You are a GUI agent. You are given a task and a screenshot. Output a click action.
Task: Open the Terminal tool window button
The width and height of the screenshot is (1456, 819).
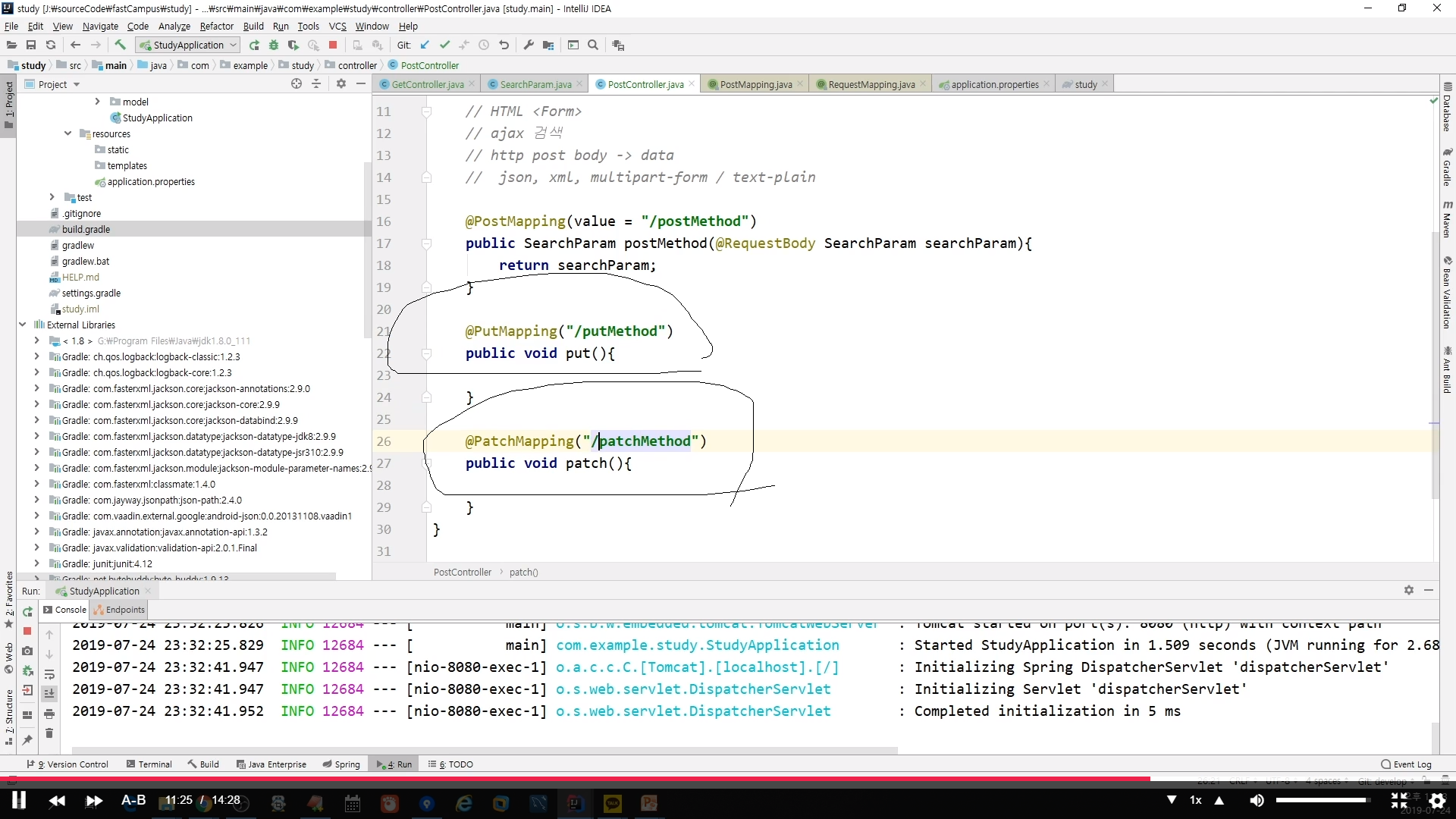point(149,764)
